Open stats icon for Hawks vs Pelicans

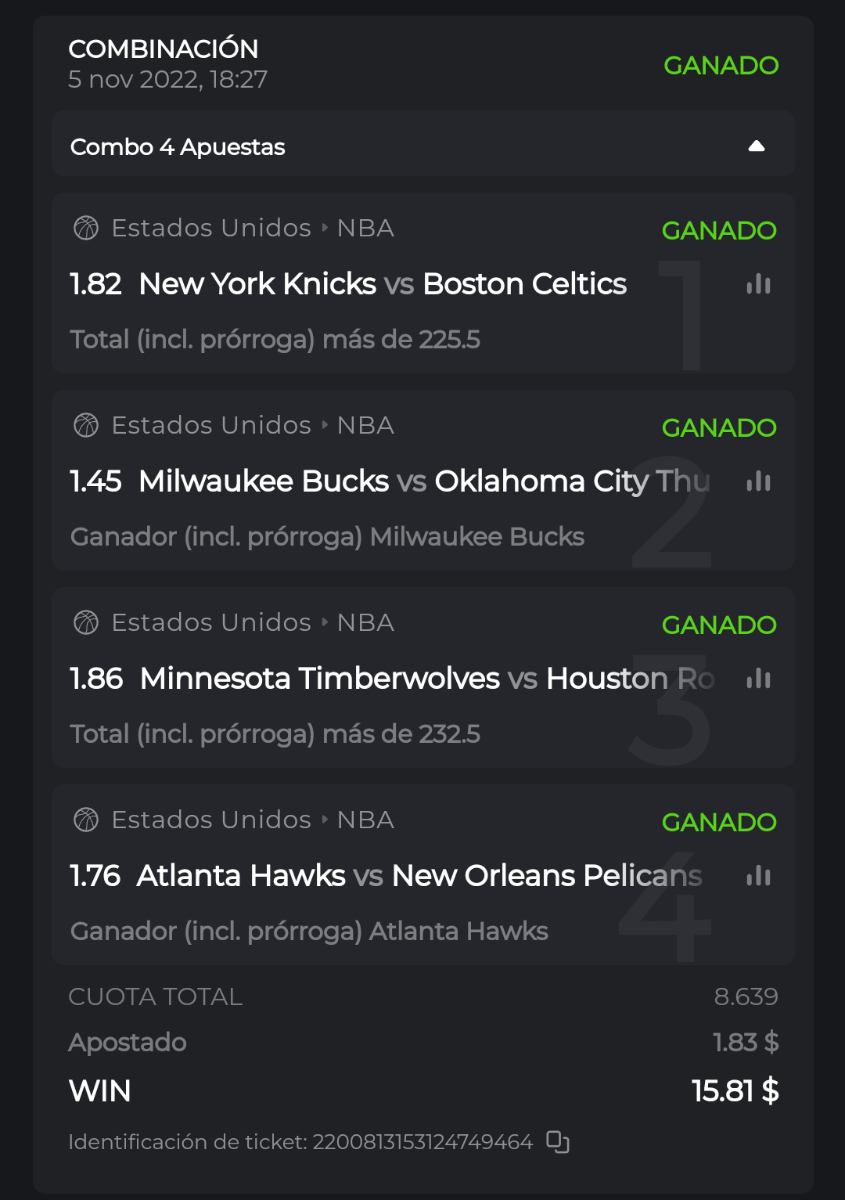point(758,876)
